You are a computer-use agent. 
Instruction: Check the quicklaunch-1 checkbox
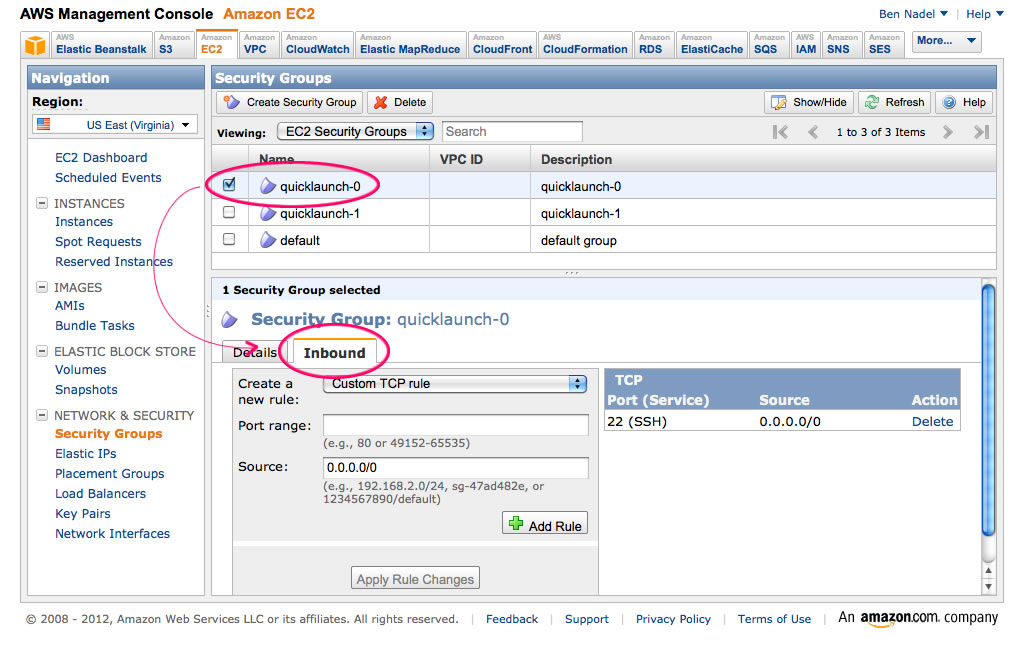click(x=229, y=212)
